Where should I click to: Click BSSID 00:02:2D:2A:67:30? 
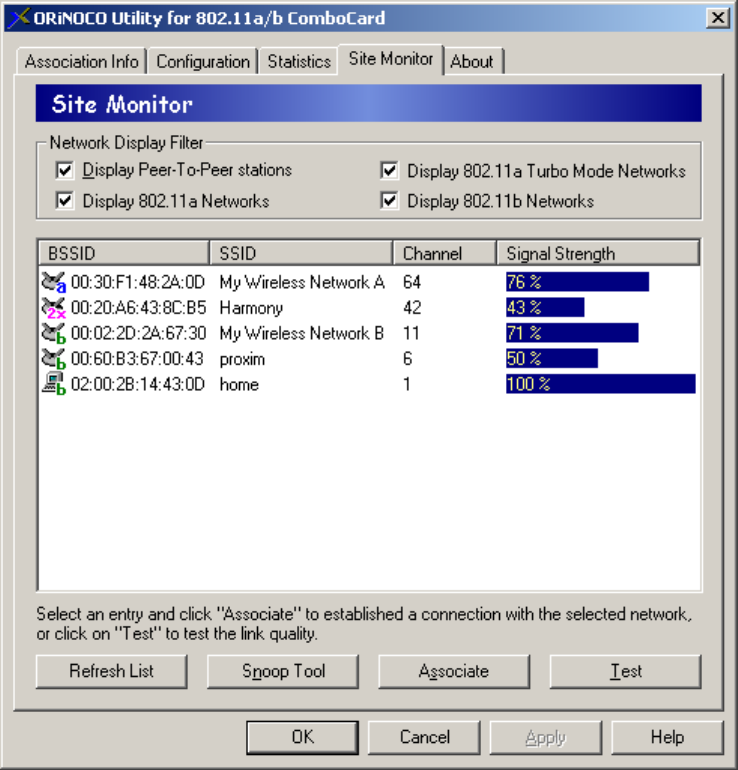coord(138,333)
